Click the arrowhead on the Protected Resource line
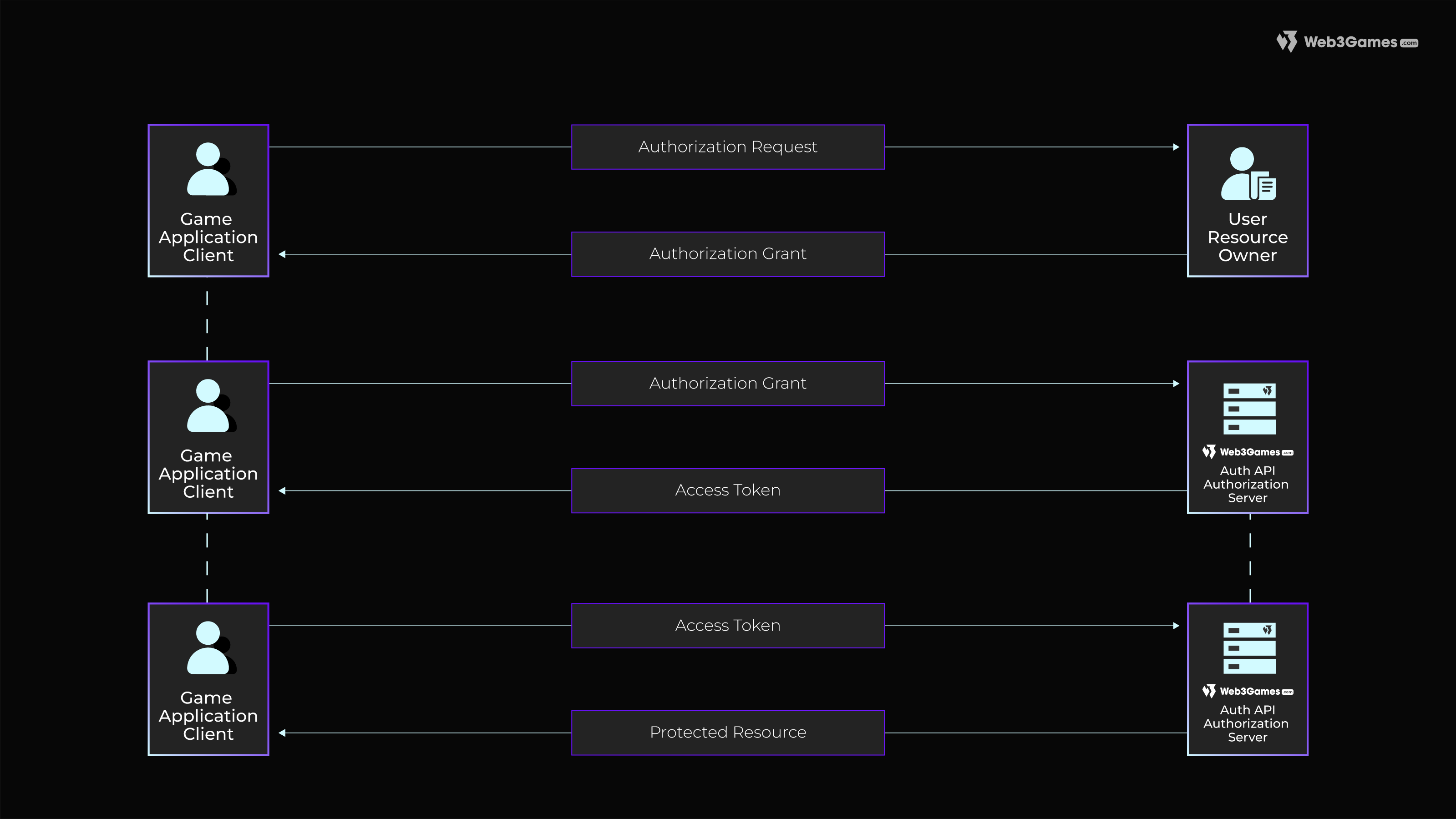 (x=282, y=733)
